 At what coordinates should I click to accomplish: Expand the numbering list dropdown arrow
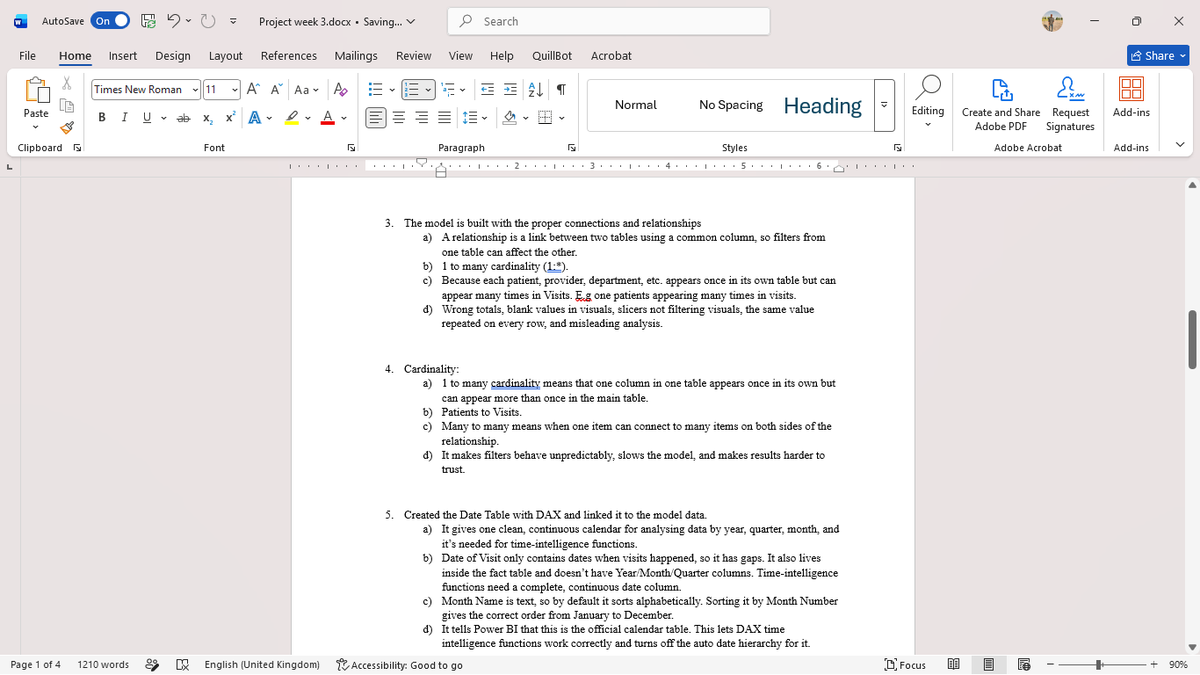pyautogui.click(x=428, y=89)
